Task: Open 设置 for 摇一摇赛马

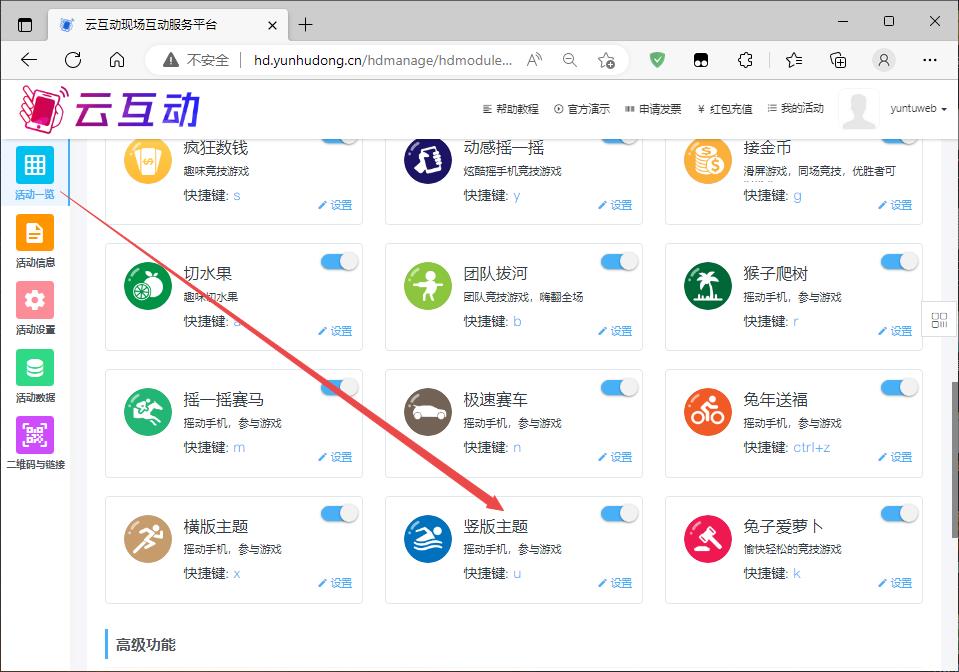Action: (336, 457)
